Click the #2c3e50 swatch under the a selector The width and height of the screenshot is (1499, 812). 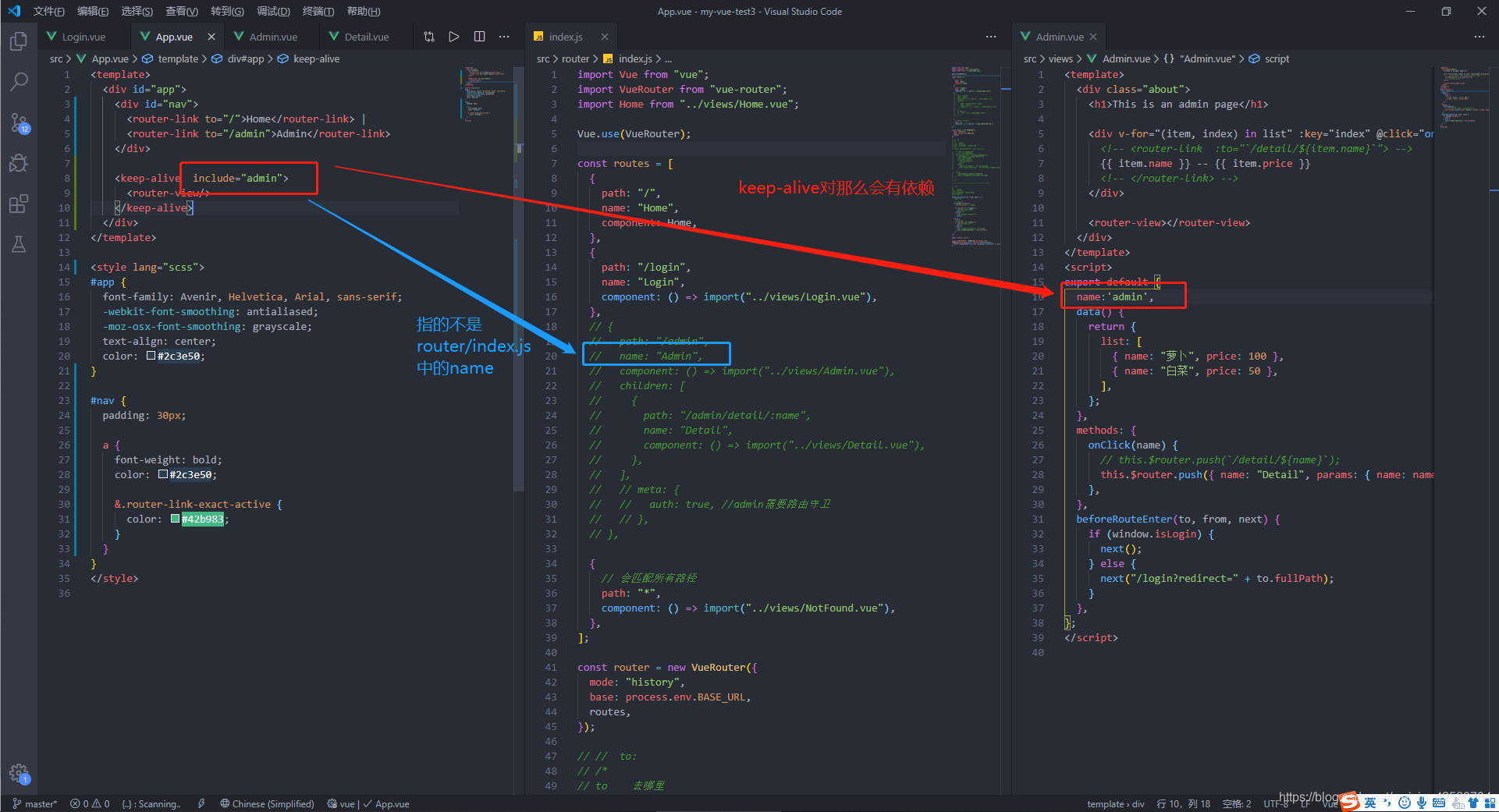[162, 475]
